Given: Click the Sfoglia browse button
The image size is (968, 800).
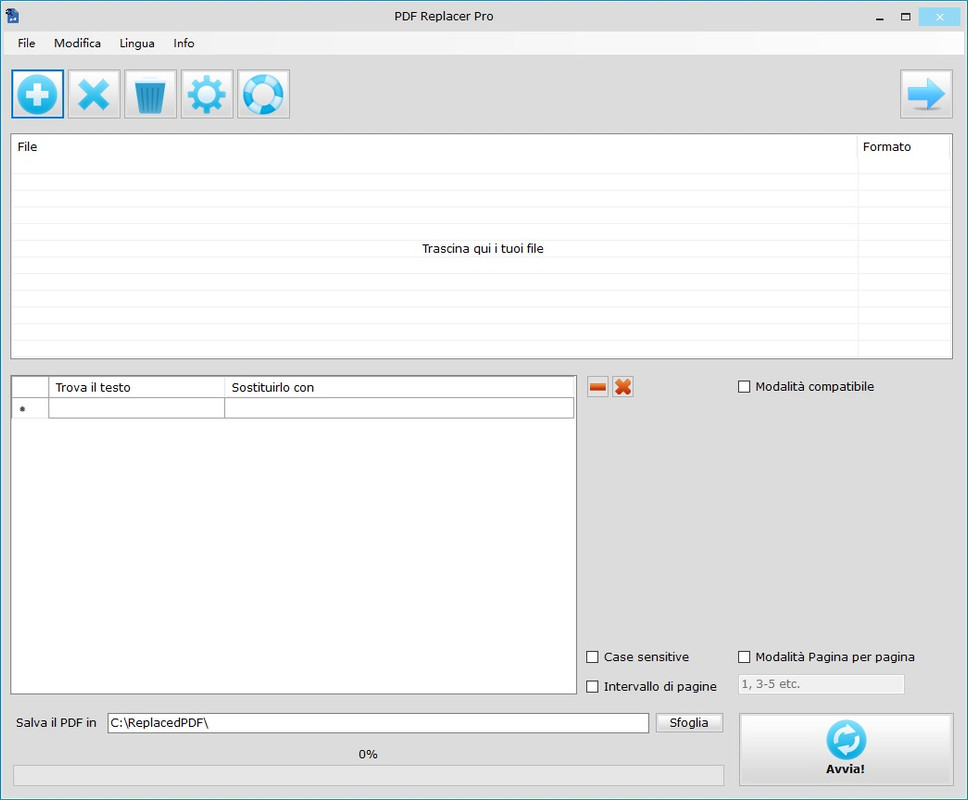Looking at the screenshot, I should (689, 723).
